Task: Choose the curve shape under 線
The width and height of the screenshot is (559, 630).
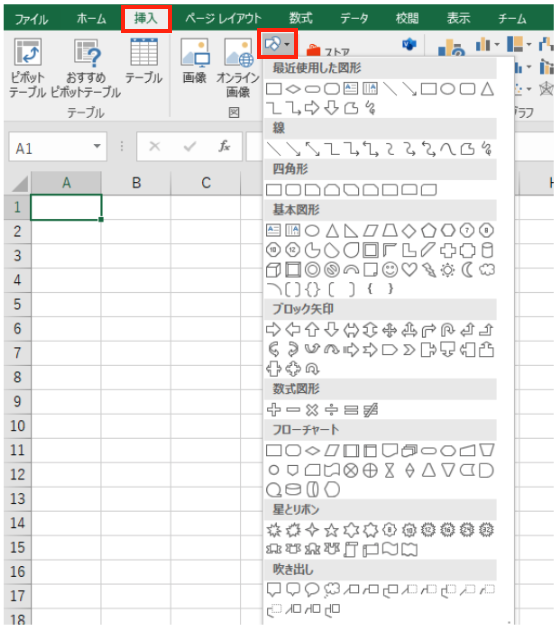Action: pos(447,149)
